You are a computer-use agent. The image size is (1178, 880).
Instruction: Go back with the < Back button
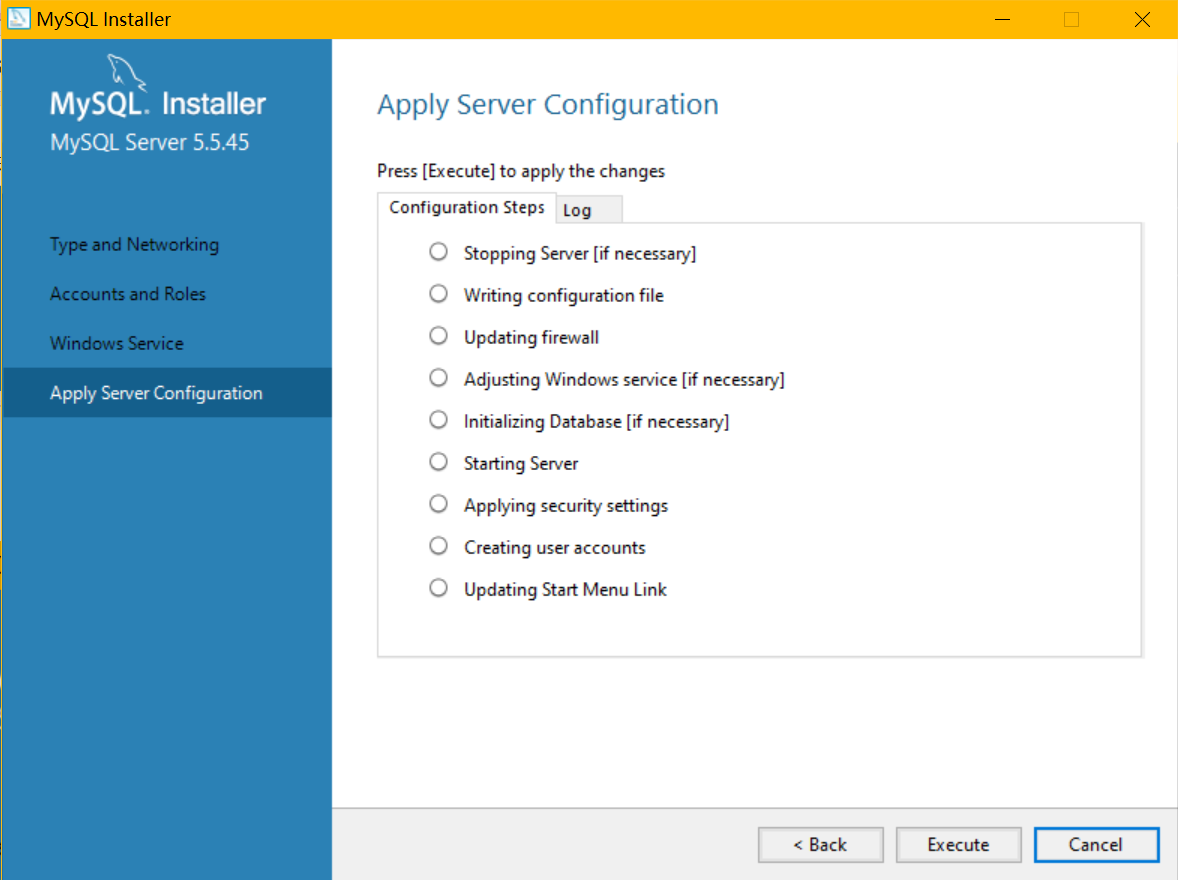click(x=820, y=845)
